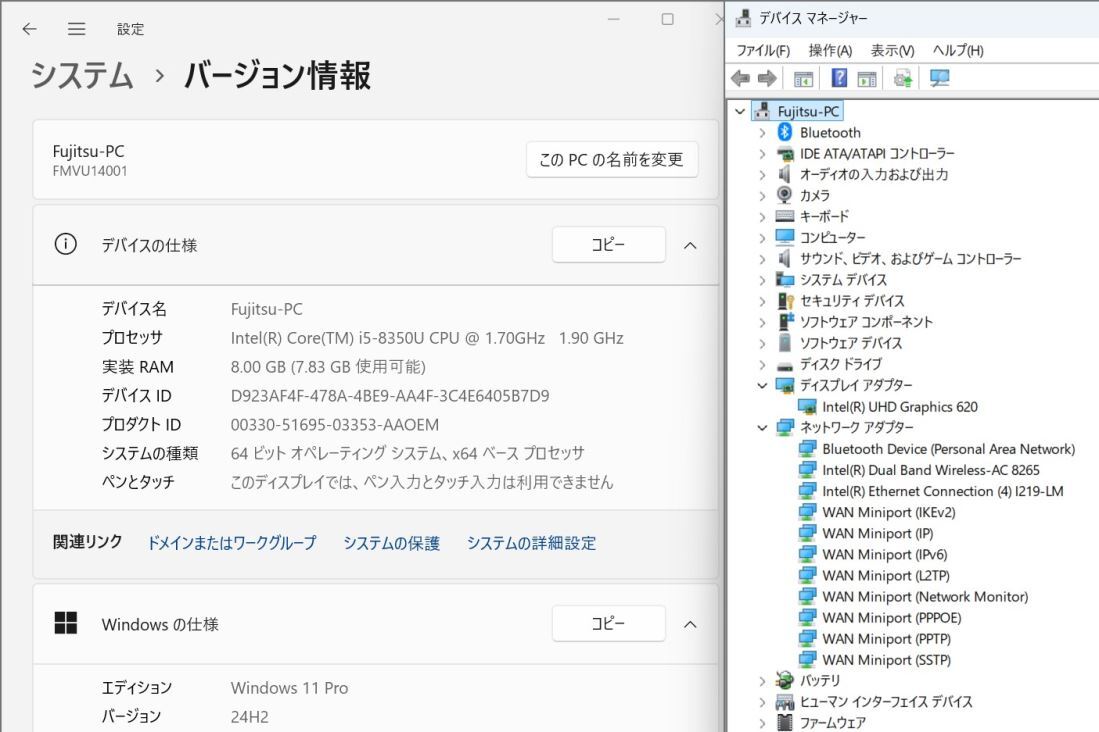Open the blue help toolbar icon

click(x=839, y=78)
